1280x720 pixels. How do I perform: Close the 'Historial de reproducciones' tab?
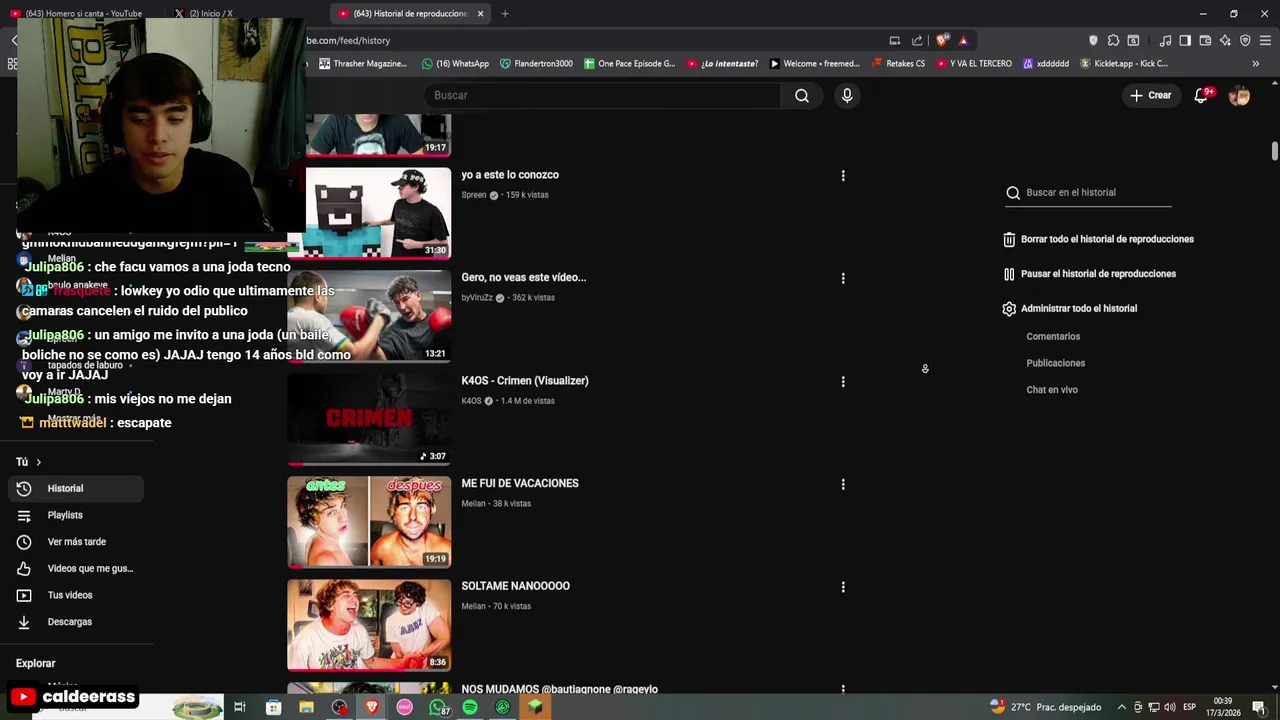[481, 14]
